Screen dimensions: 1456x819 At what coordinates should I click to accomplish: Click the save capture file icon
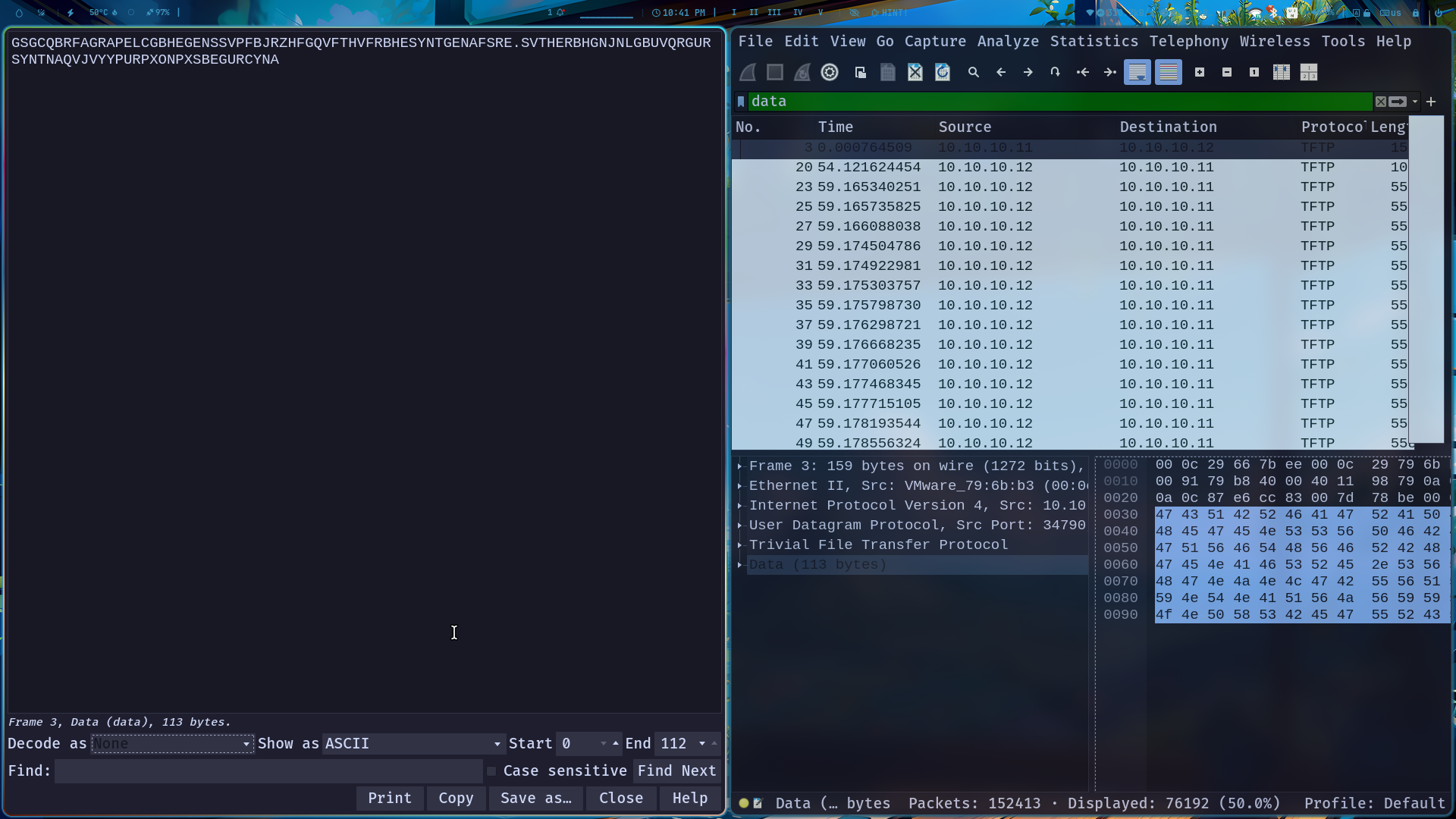pyautogui.click(x=888, y=72)
